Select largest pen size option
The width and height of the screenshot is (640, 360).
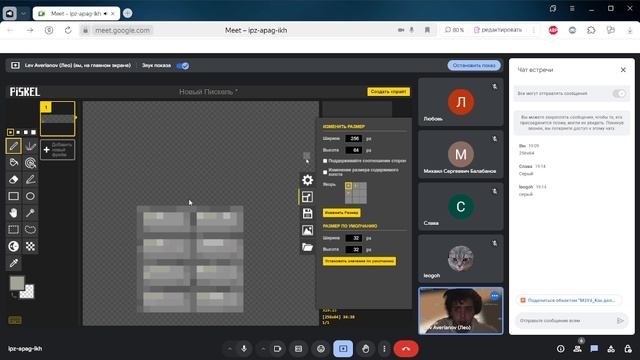33,132
